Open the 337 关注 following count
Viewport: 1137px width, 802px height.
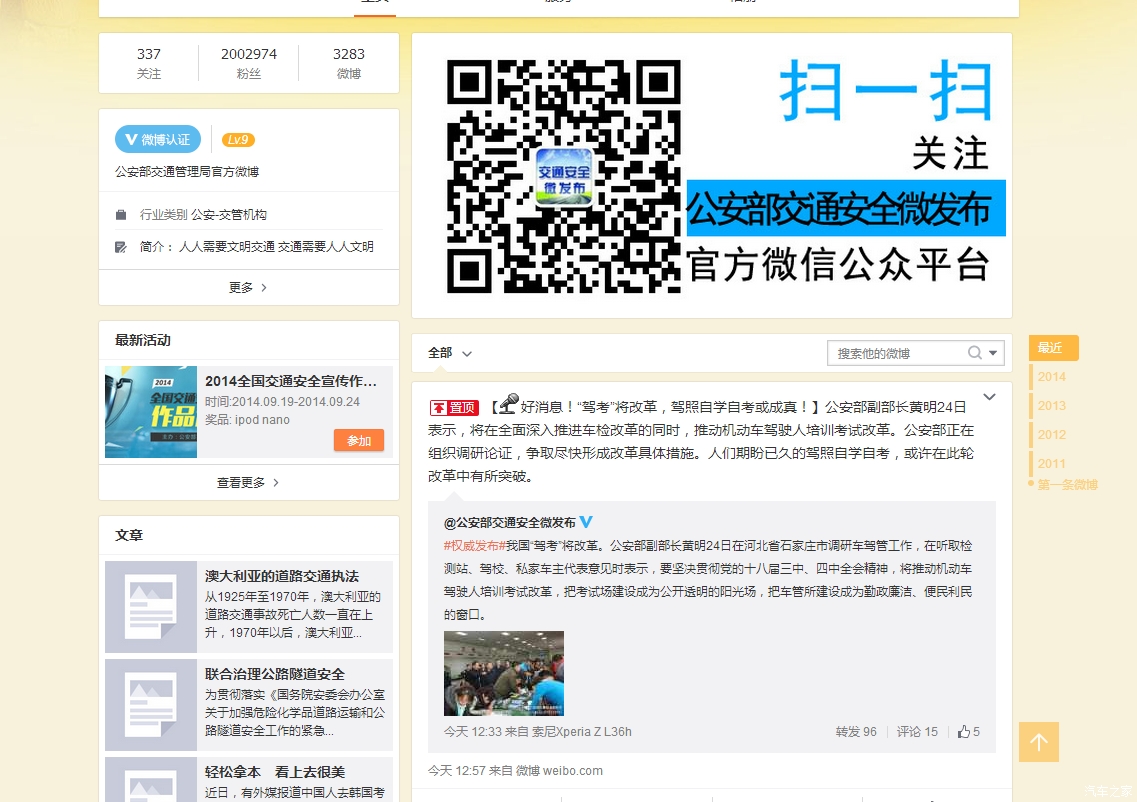click(149, 63)
